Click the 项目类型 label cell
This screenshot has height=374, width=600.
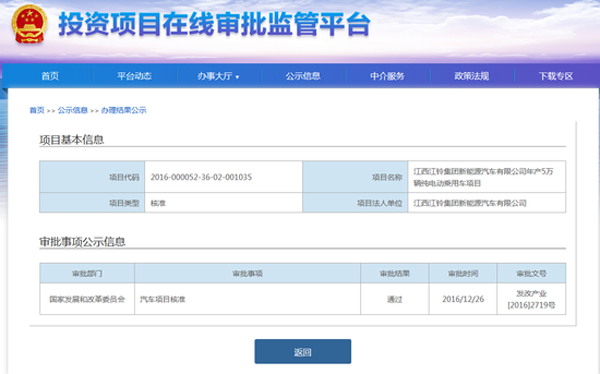(x=92, y=203)
